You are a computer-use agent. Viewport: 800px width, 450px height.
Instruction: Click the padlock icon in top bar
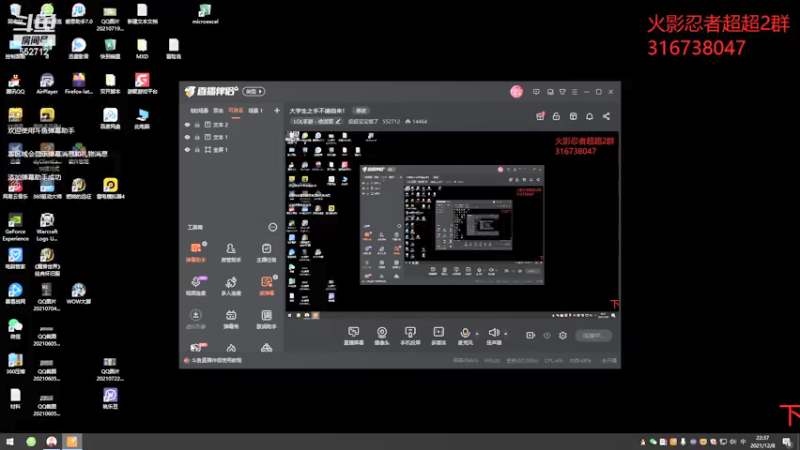tap(556, 116)
